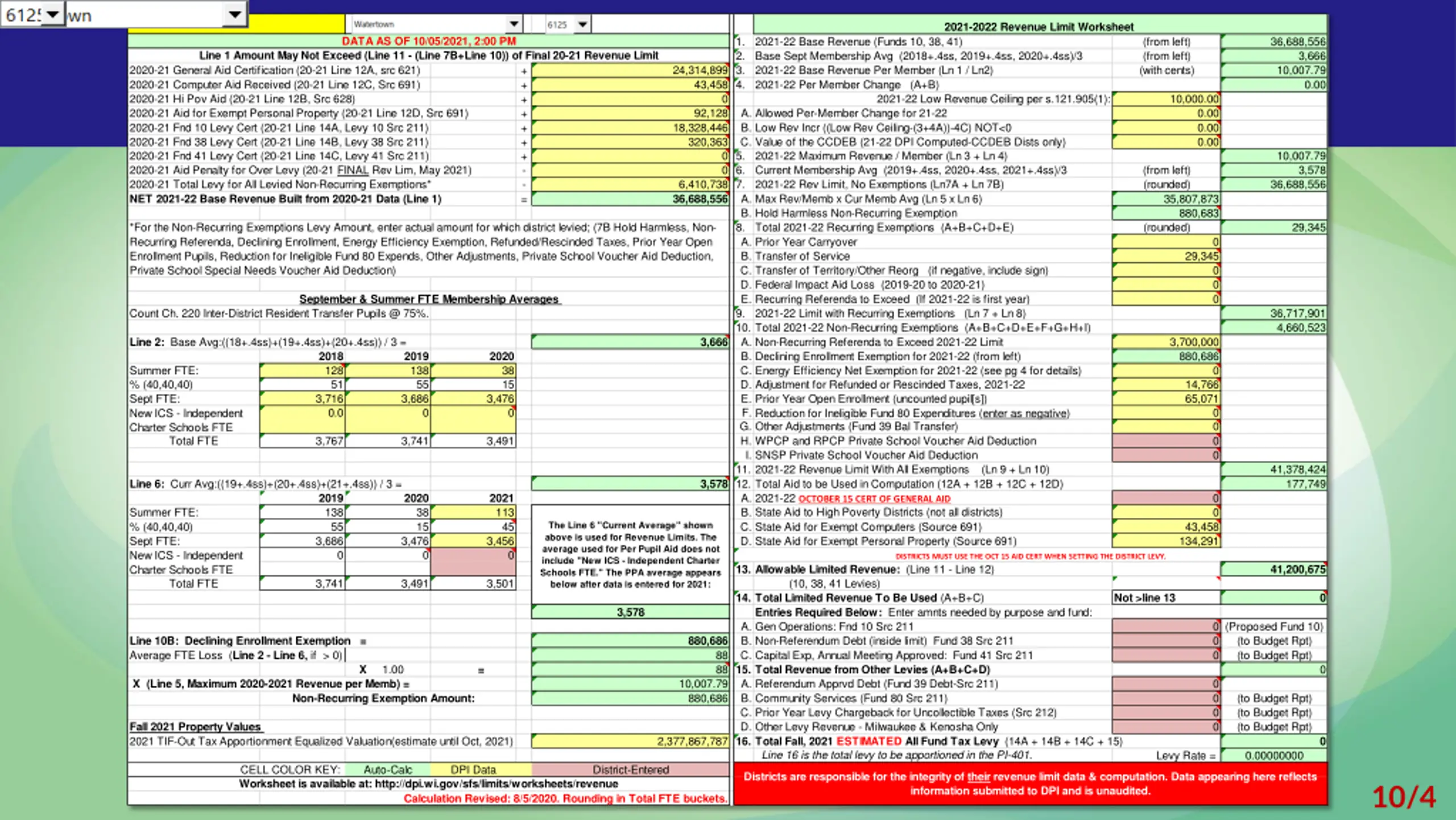
Task: Click the District-Entered color key swatch
Action: [x=630, y=769]
